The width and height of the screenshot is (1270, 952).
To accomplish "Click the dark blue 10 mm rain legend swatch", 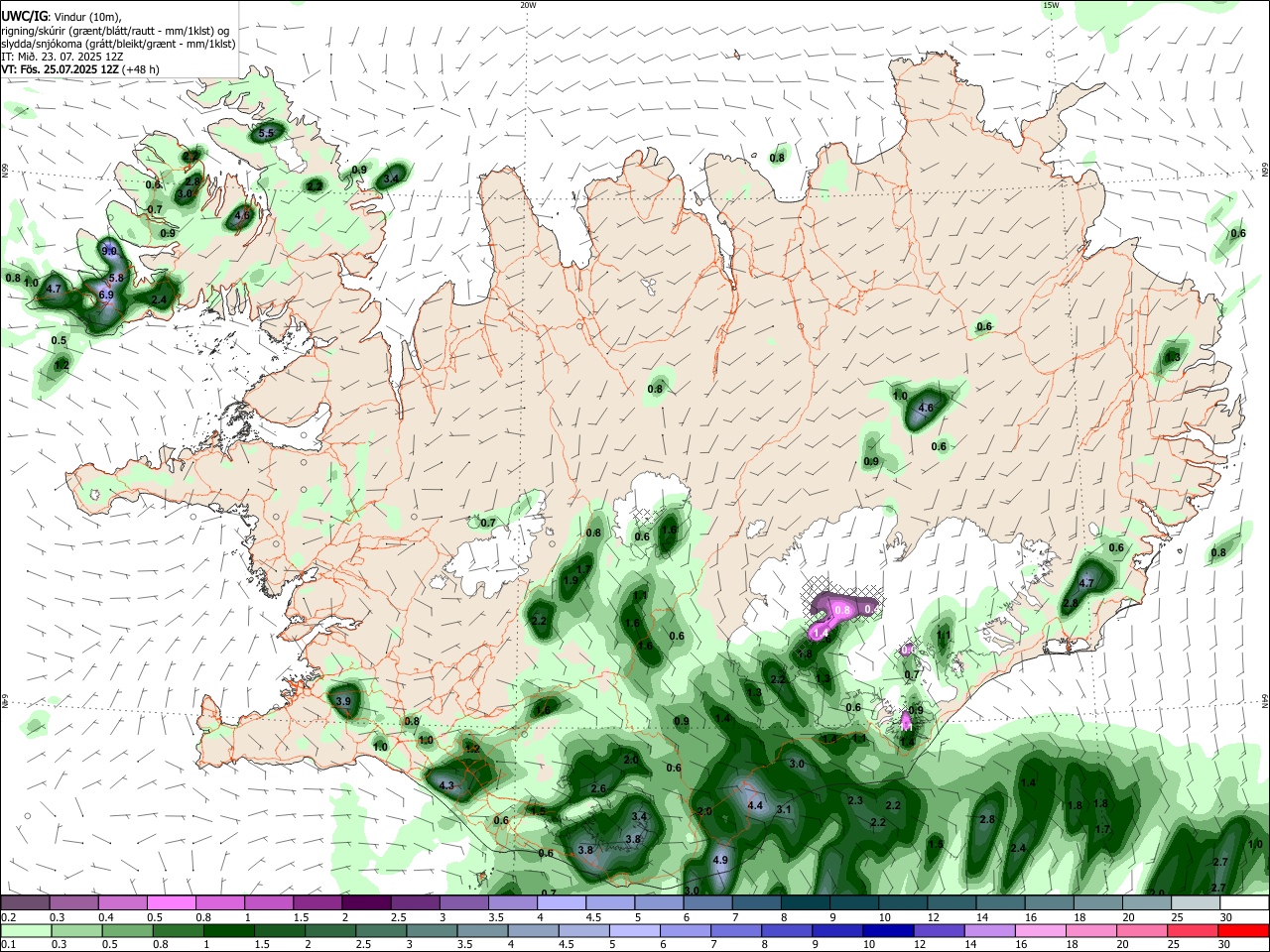I will [x=887, y=931].
